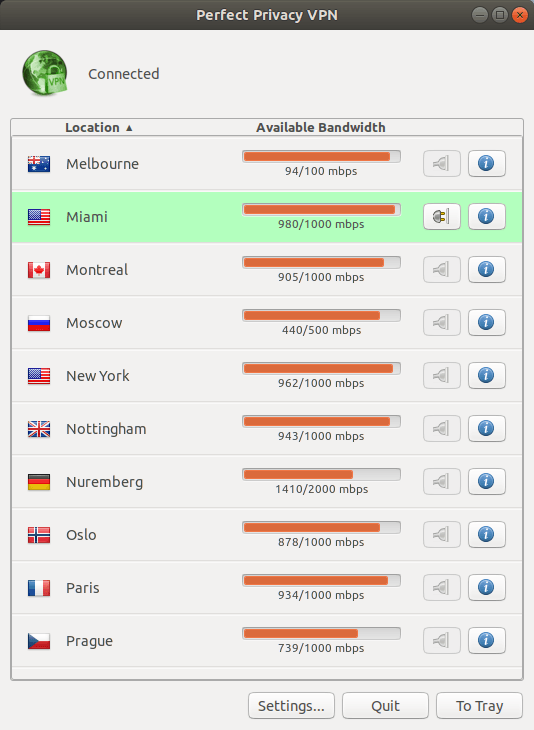The height and width of the screenshot is (730, 534).
Task: Show info for Oslo server
Action: point(487,535)
